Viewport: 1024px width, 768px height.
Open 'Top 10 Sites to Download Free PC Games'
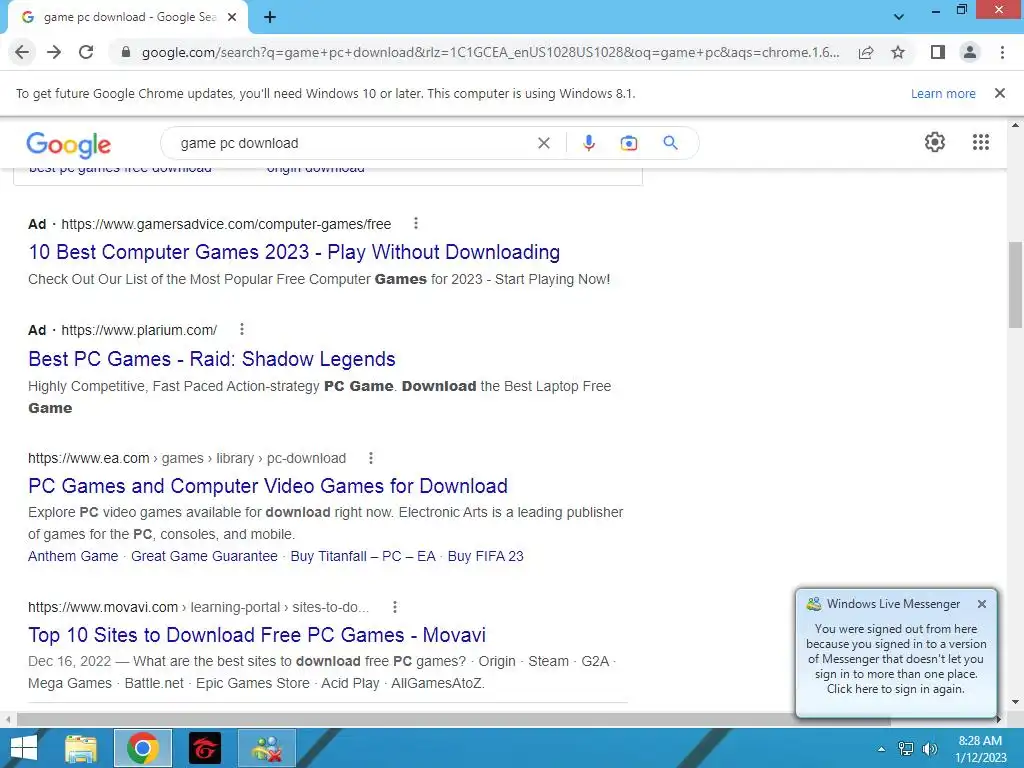(257, 635)
